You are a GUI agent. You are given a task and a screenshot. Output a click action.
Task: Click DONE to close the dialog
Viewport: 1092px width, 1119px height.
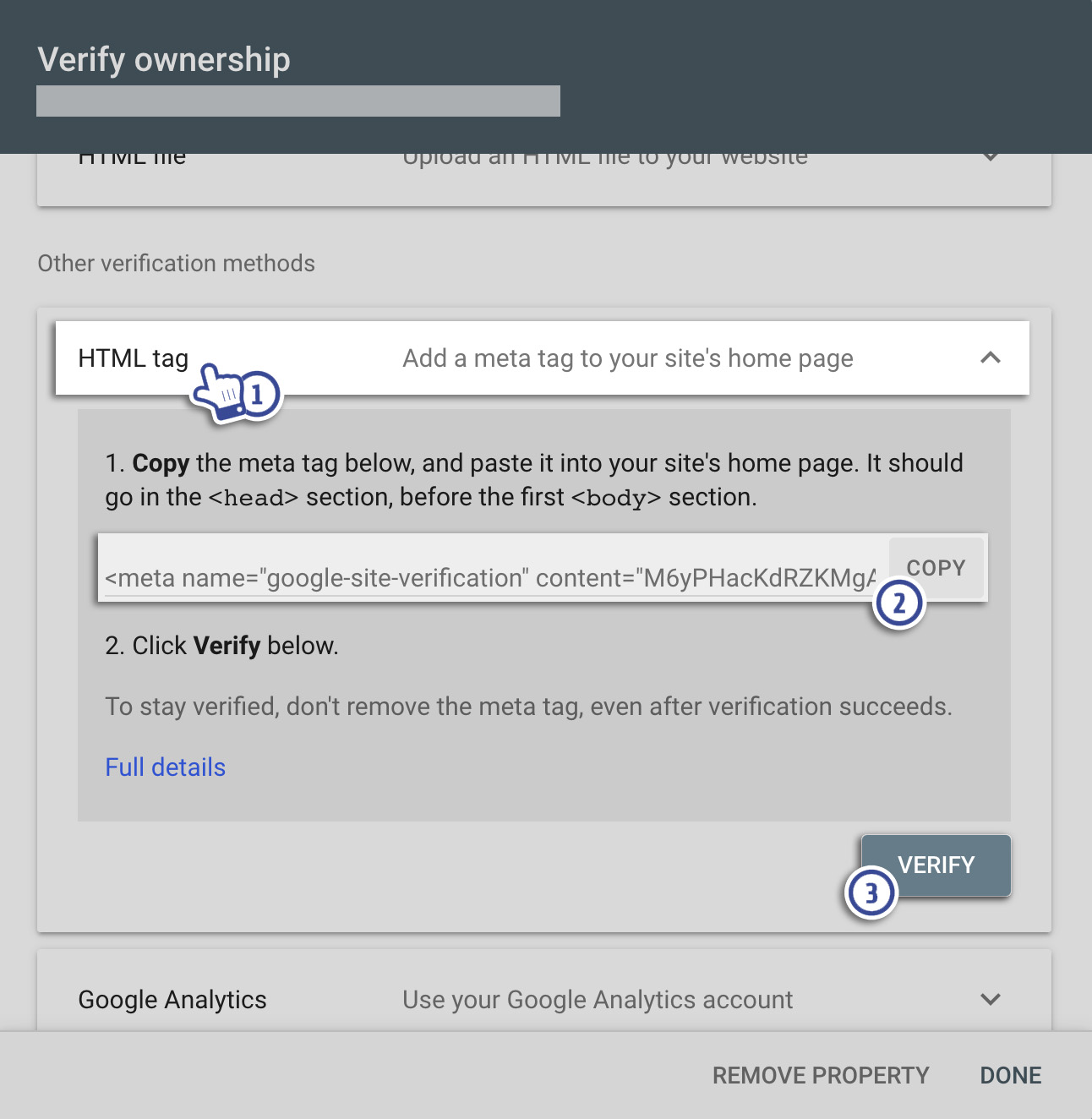tap(1010, 1075)
